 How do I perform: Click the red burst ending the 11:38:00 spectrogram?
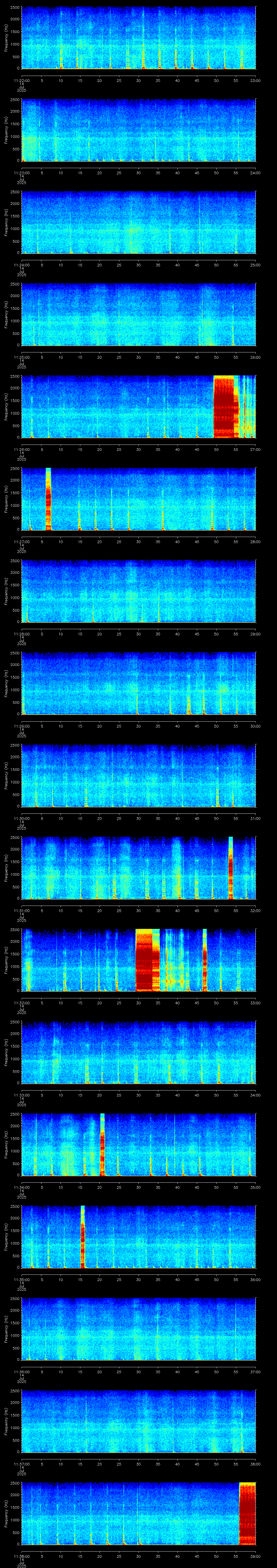(x=247, y=1513)
